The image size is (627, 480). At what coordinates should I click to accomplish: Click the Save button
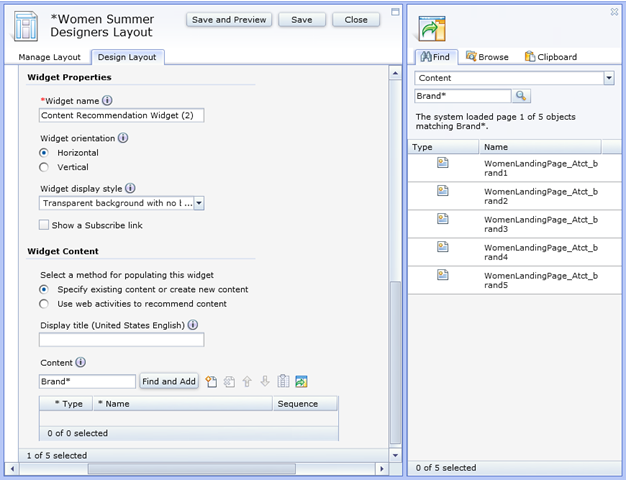coord(302,20)
